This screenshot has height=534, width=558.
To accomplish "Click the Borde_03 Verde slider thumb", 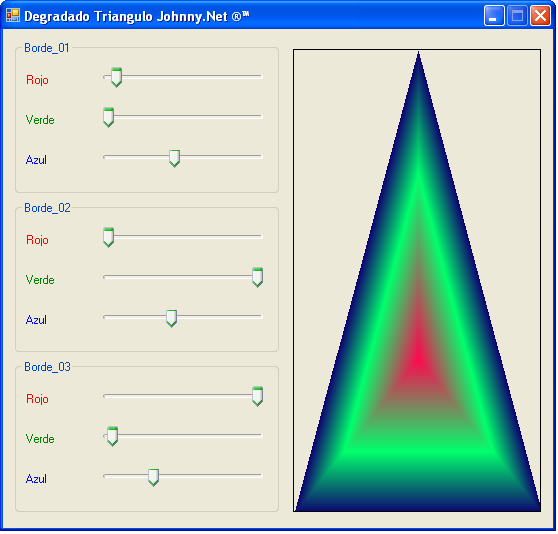I will coord(112,436).
